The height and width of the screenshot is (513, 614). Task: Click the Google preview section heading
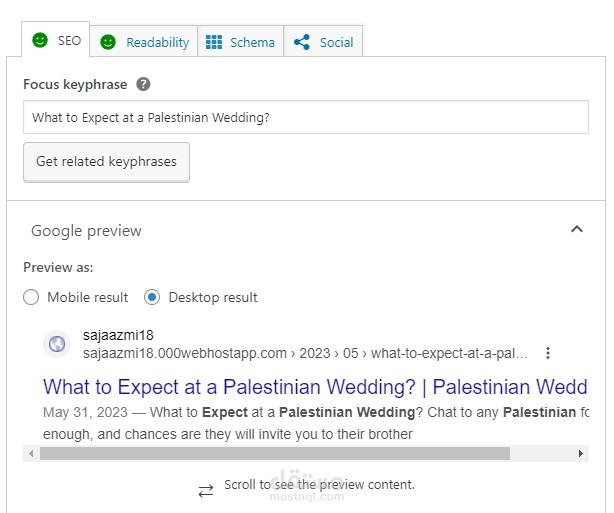pos(86,231)
